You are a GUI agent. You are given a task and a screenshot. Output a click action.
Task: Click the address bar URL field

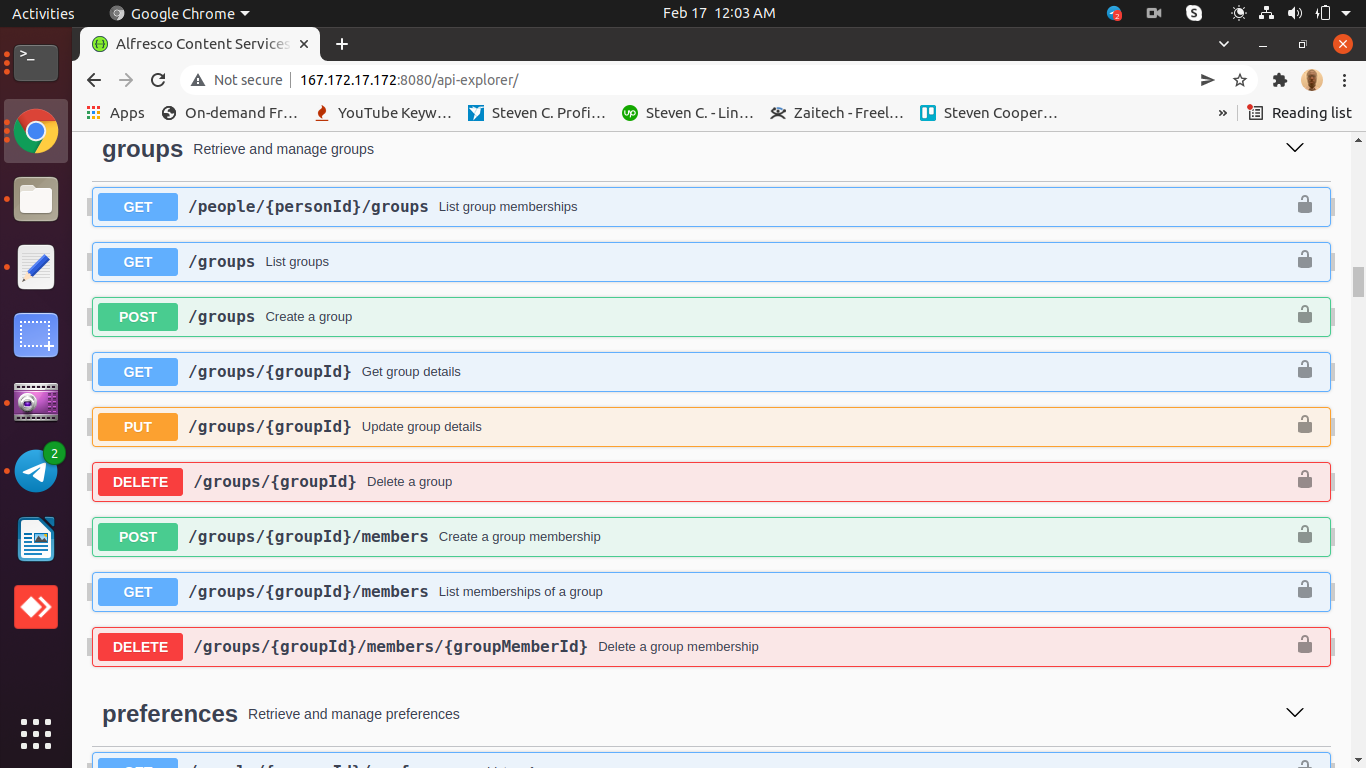coord(740,80)
